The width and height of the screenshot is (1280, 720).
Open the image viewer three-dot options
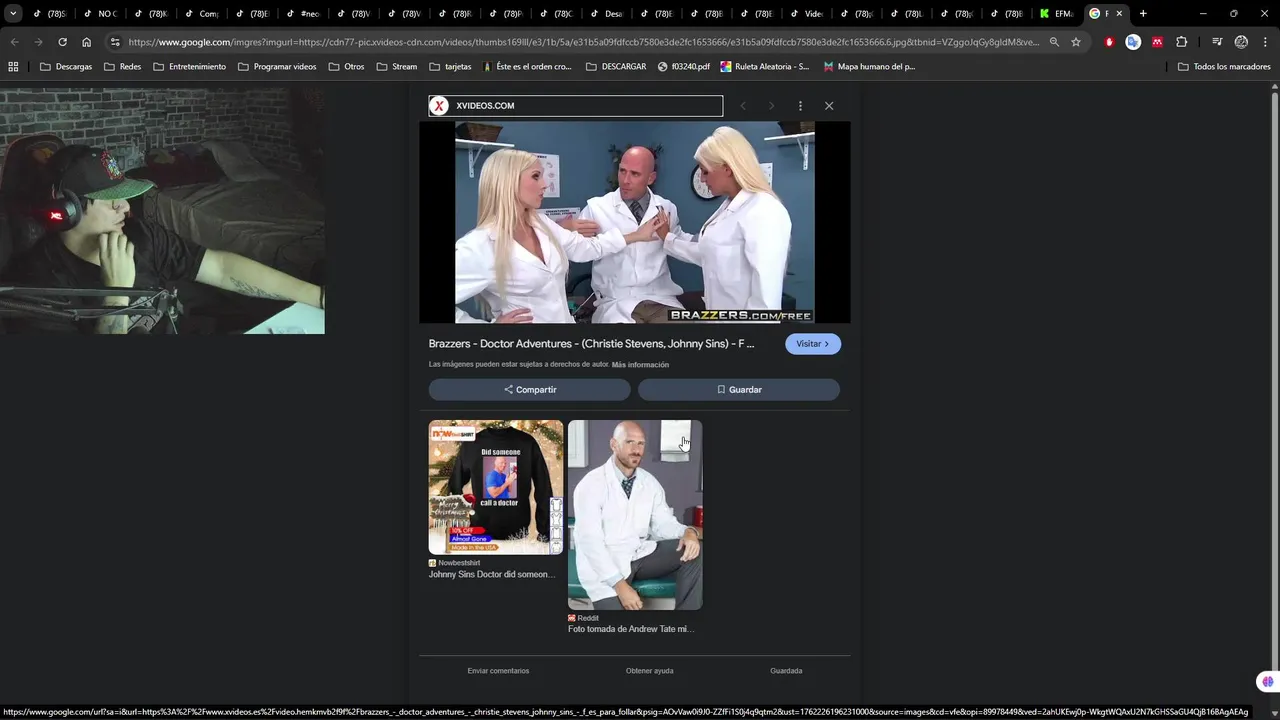tap(800, 106)
